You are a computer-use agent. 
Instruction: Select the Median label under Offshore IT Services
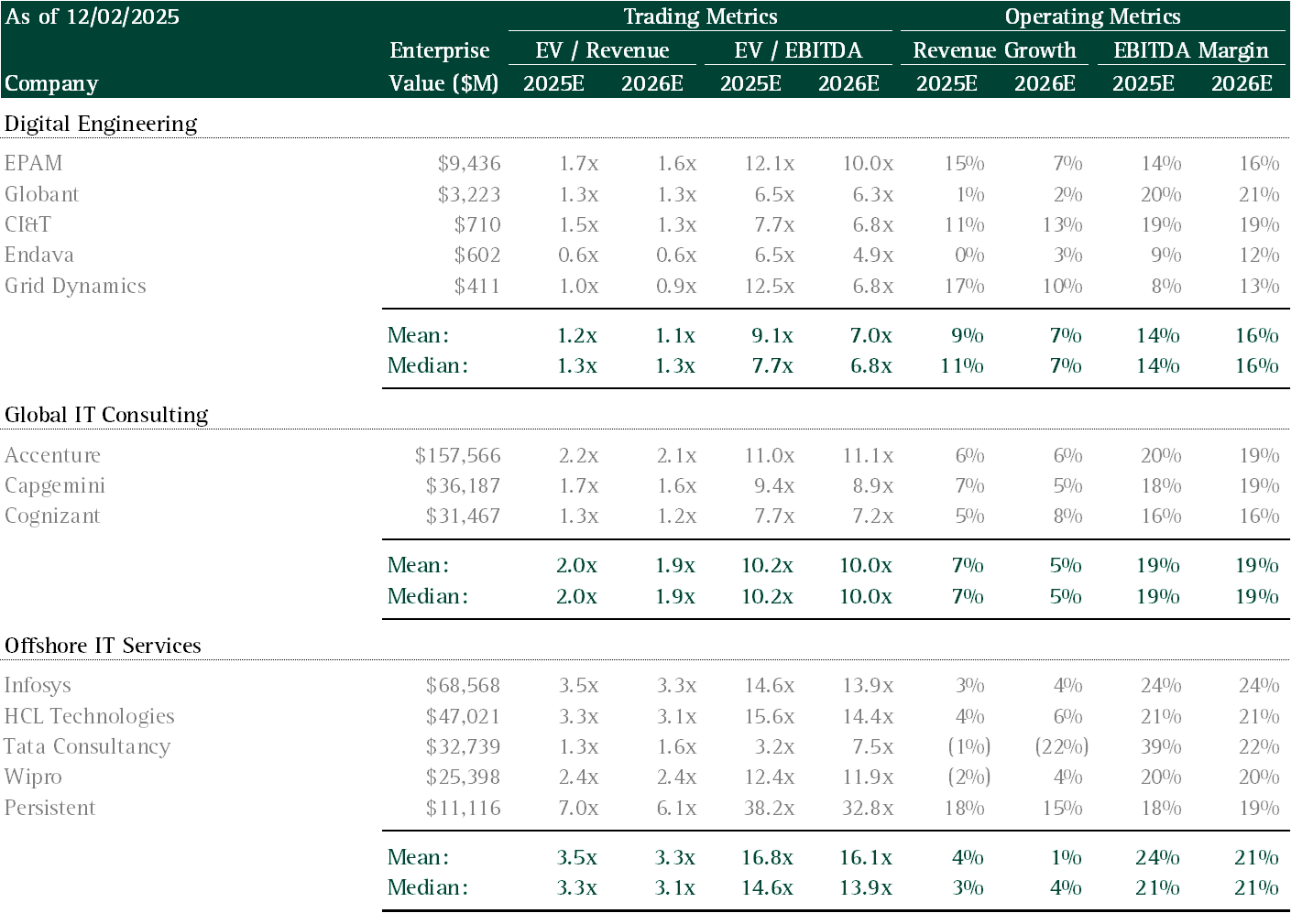(x=428, y=887)
